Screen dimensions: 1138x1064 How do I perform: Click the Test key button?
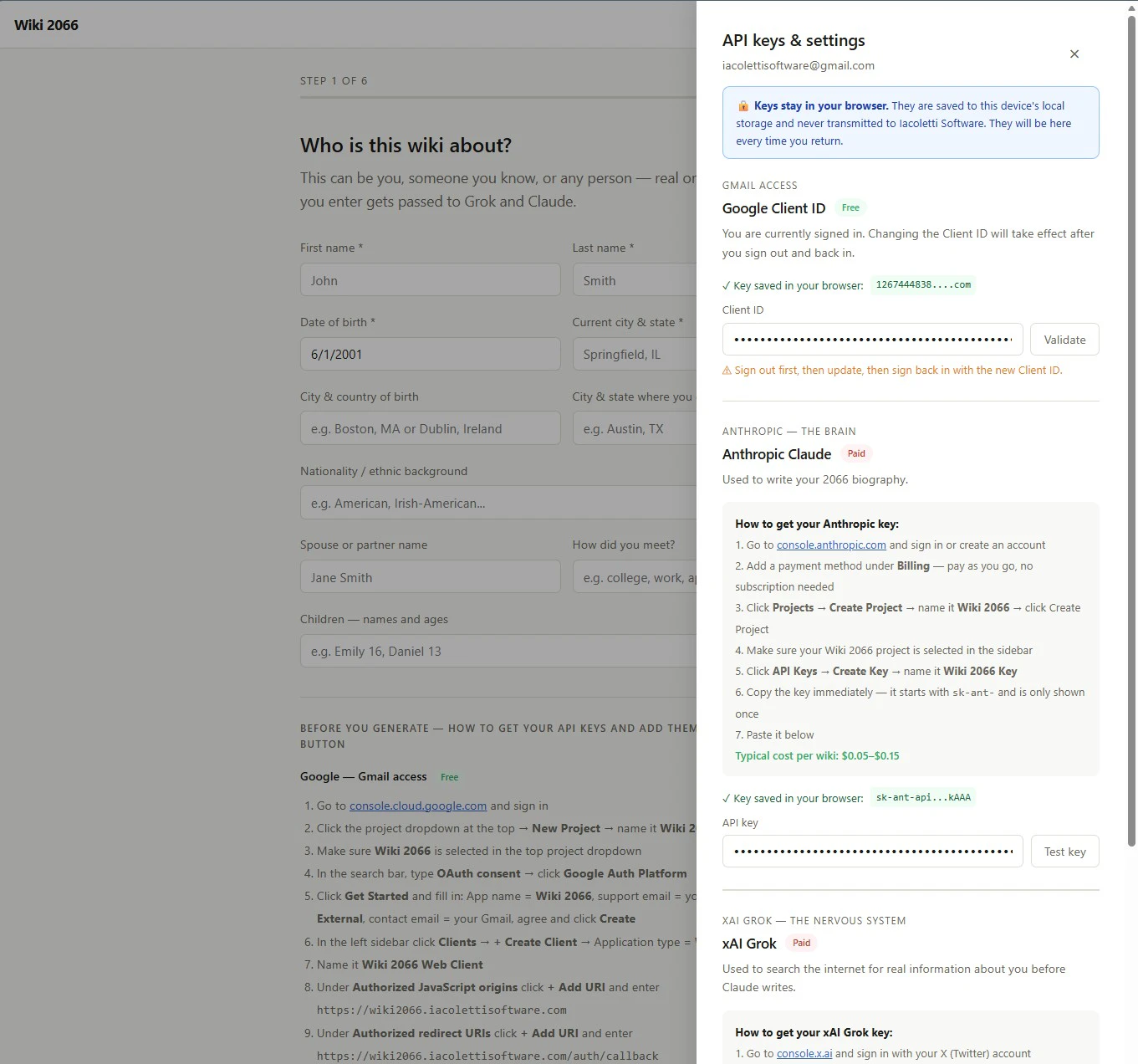1064,852
